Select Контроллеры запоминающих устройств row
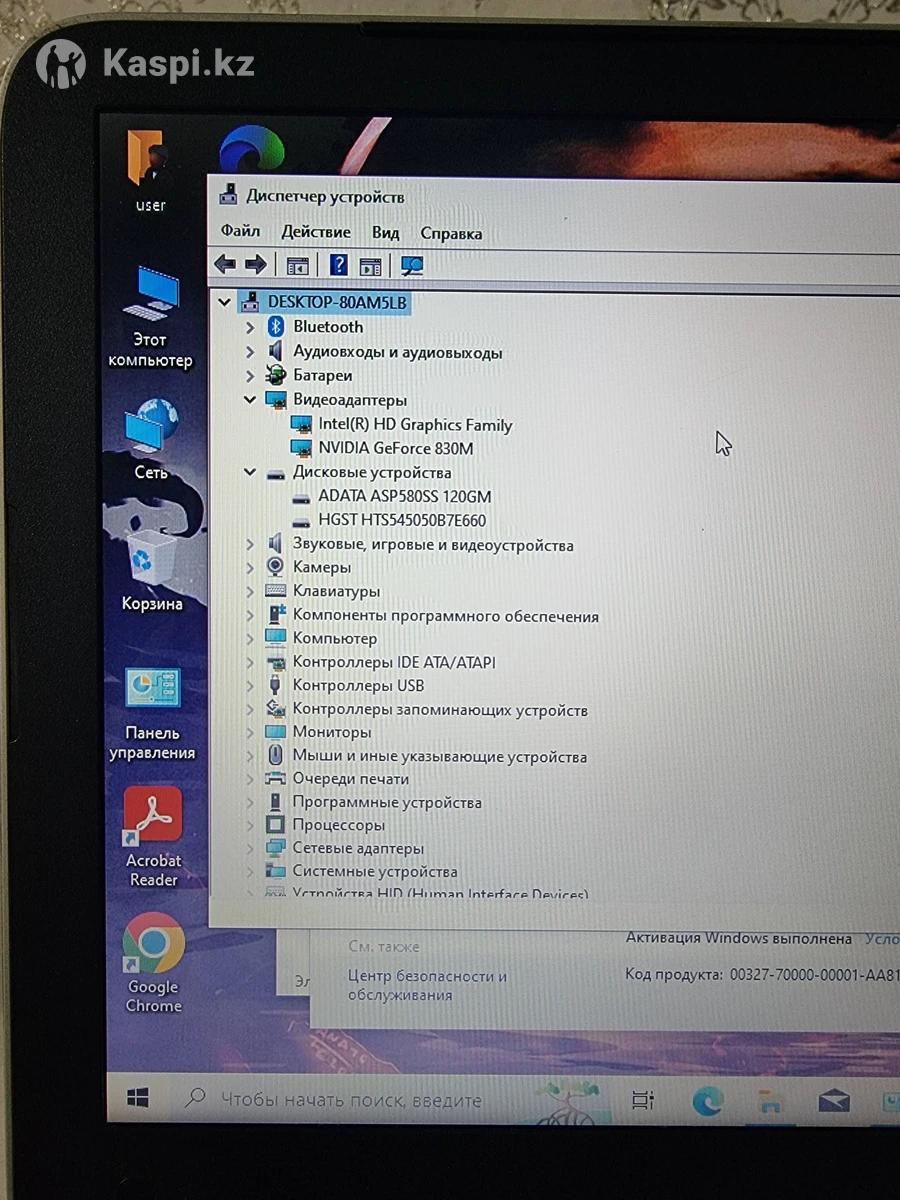 coord(440,710)
